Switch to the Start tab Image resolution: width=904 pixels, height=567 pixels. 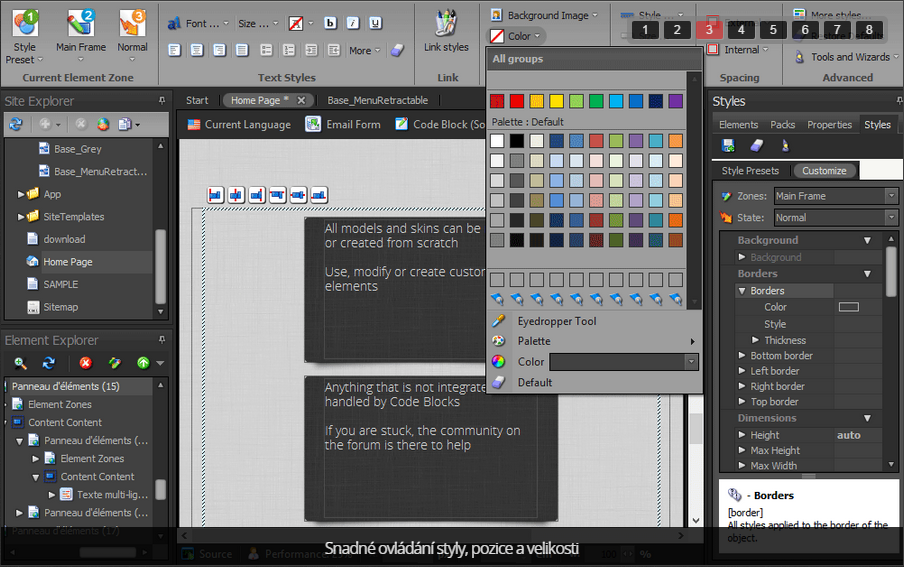[197, 100]
